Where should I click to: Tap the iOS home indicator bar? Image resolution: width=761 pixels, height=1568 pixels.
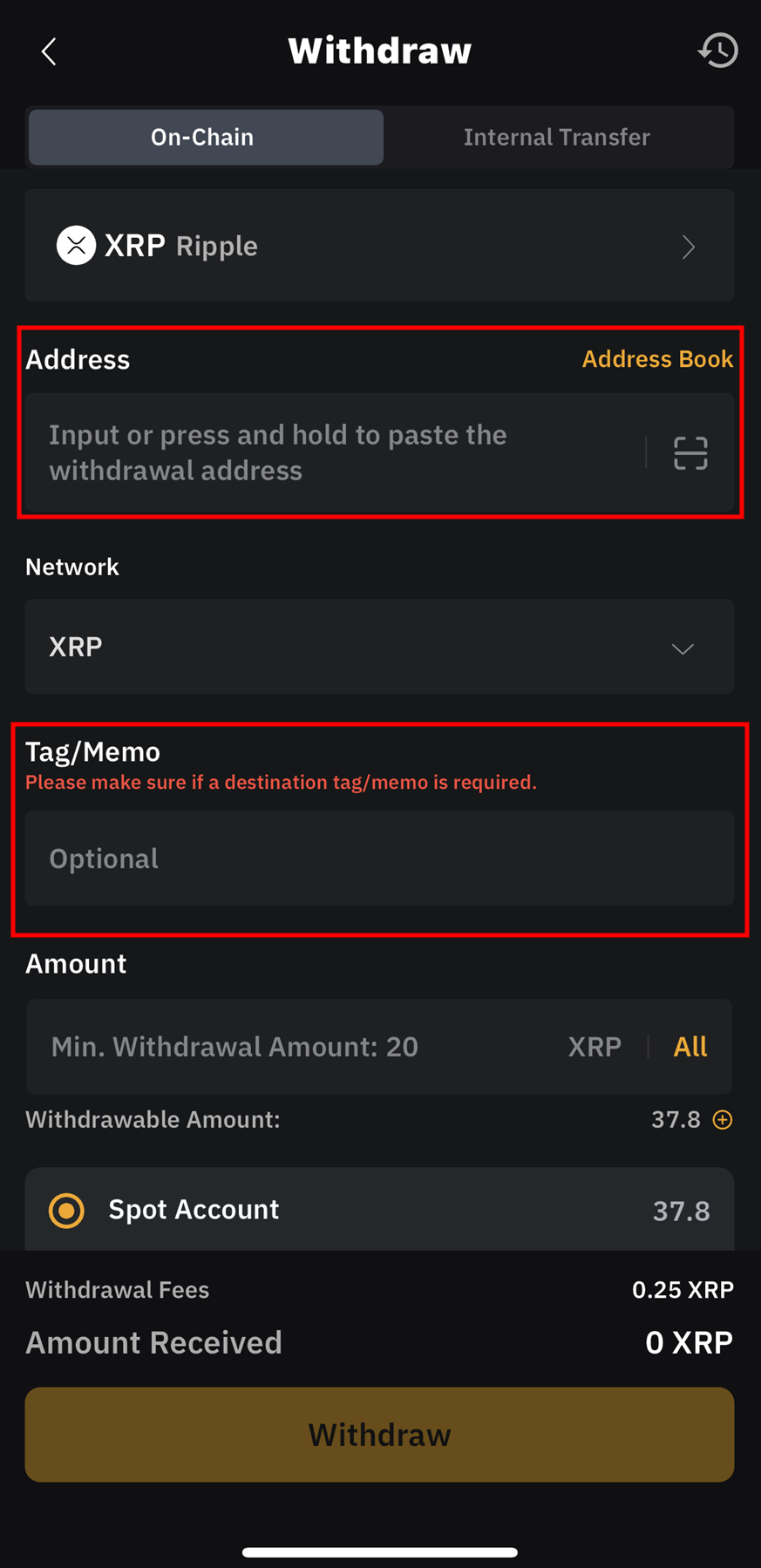point(379,1552)
